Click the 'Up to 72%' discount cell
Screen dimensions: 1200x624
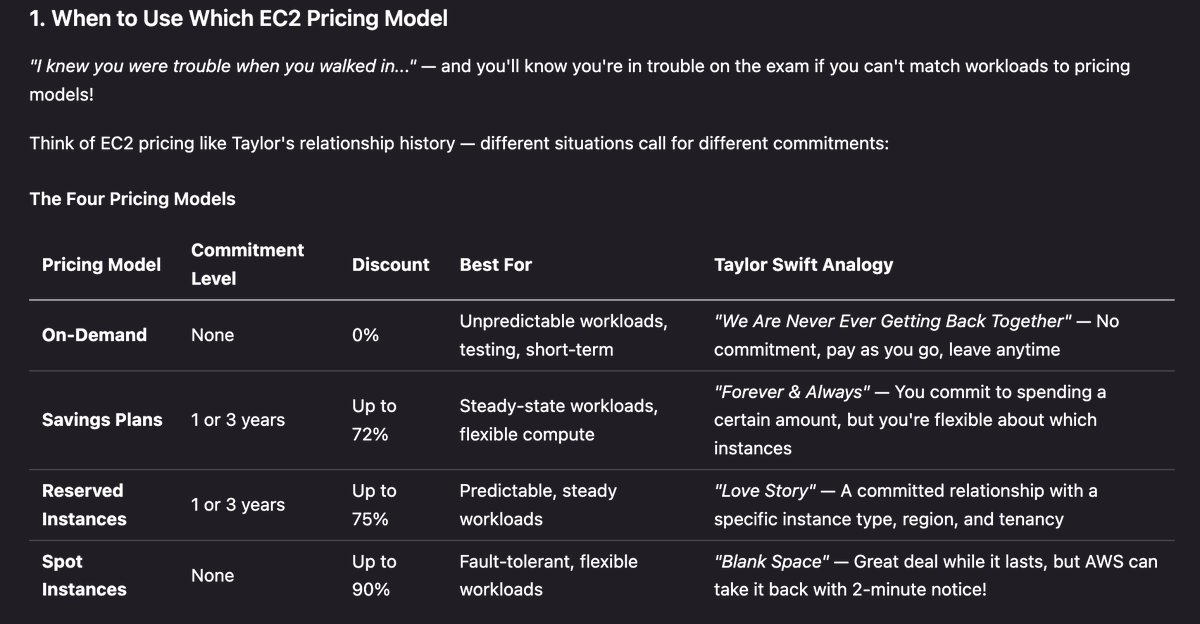pyautogui.click(x=374, y=420)
